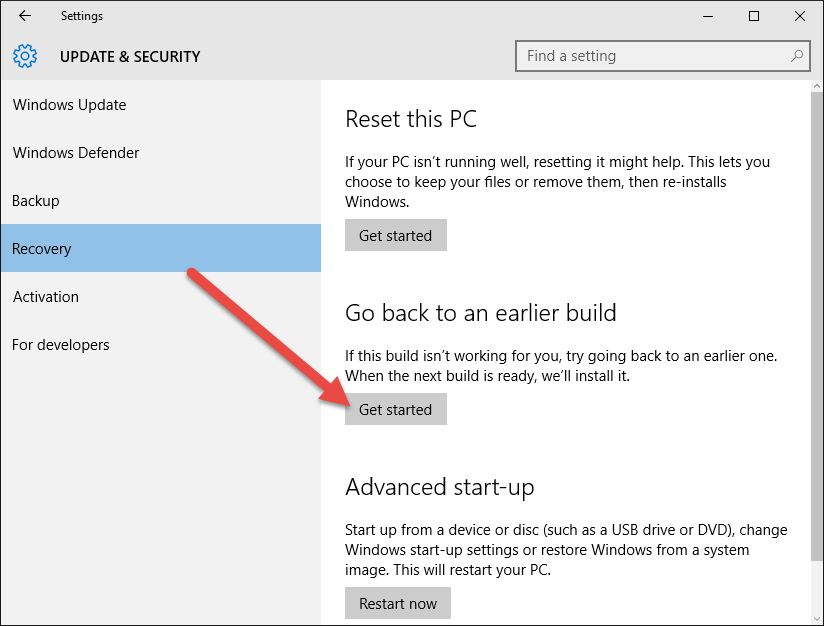This screenshot has width=824, height=626.
Task: Close the Settings window
Action: tap(800, 16)
